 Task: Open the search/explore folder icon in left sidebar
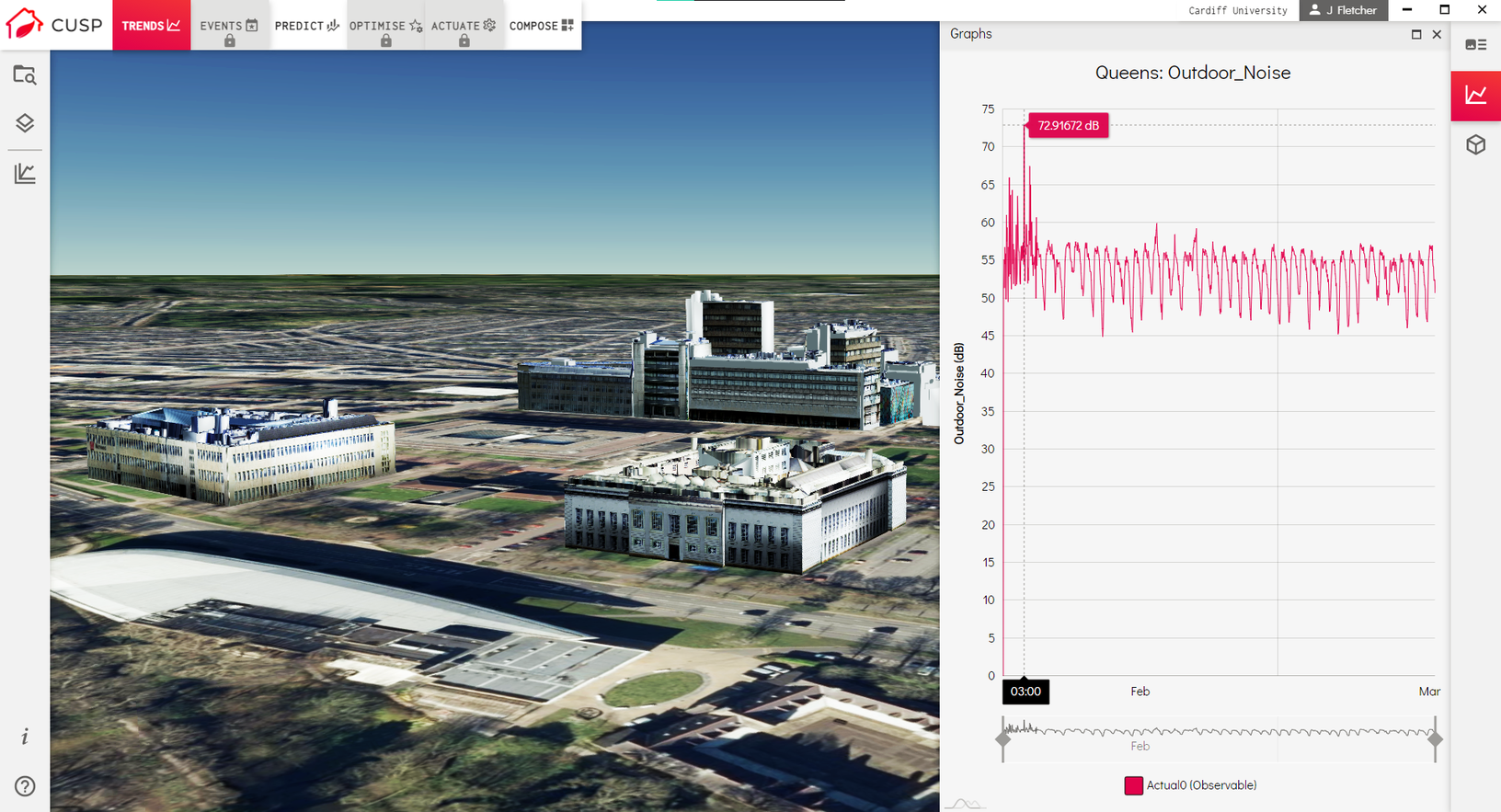click(25, 75)
